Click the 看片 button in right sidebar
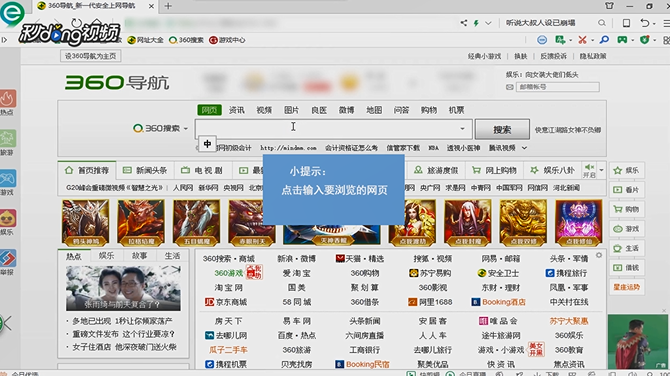The height and width of the screenshot is (376, 670). pos(627,190)
